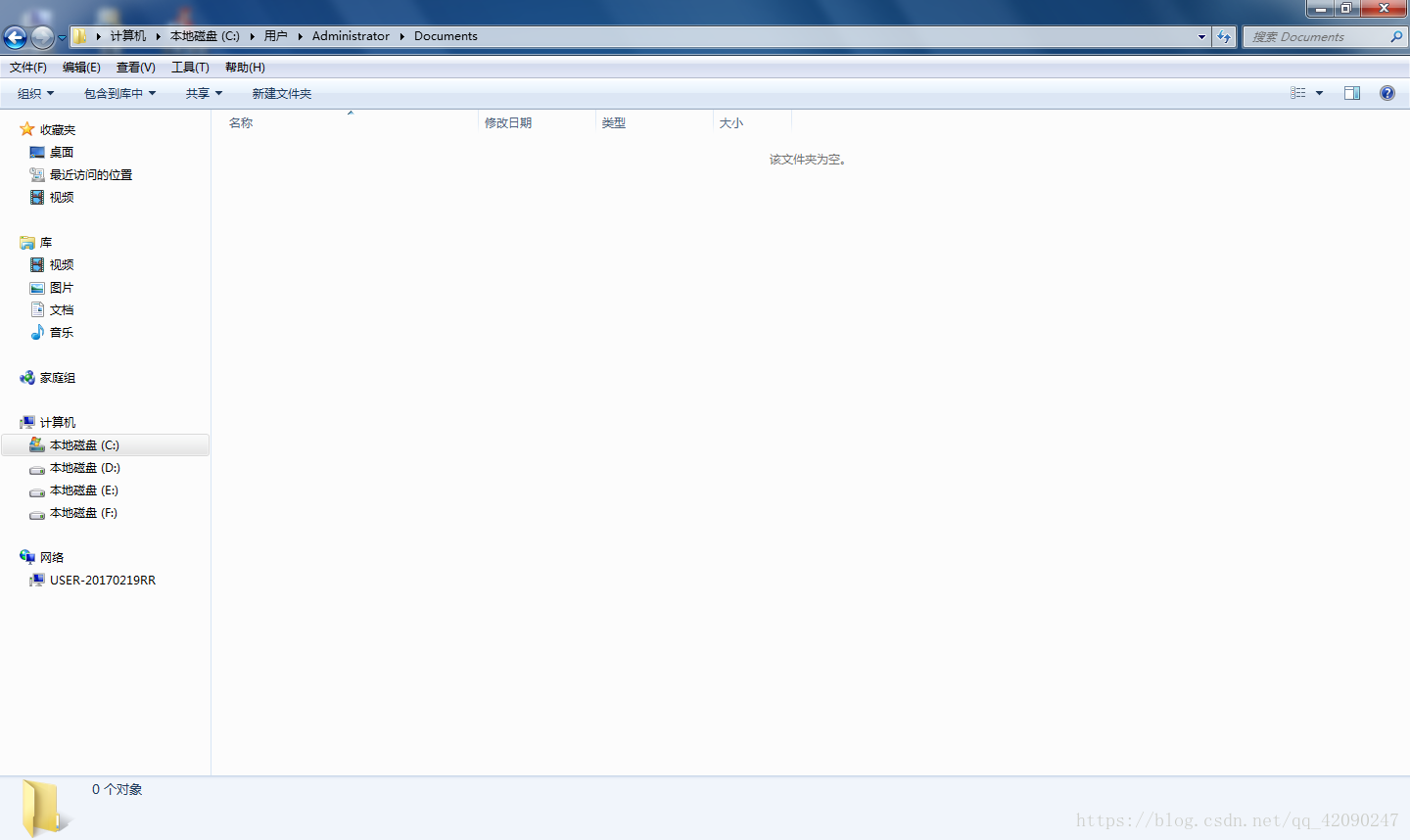1410x840 pixels.
Task: Open the 工具(T) menu
Action: [x=190, y=68]
